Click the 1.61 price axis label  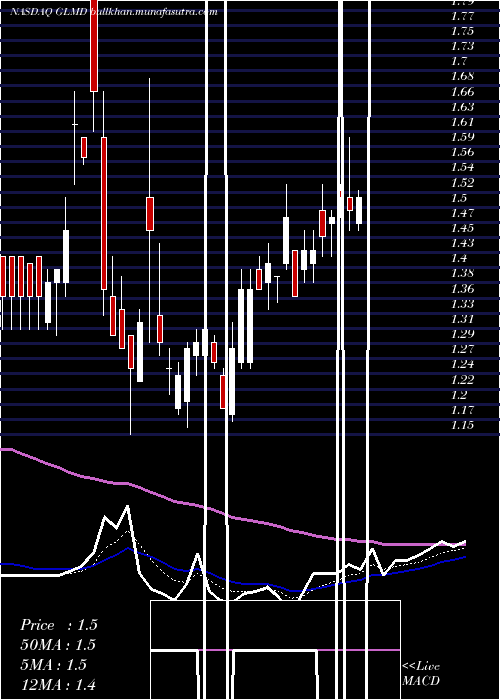[x=462, y=122]
